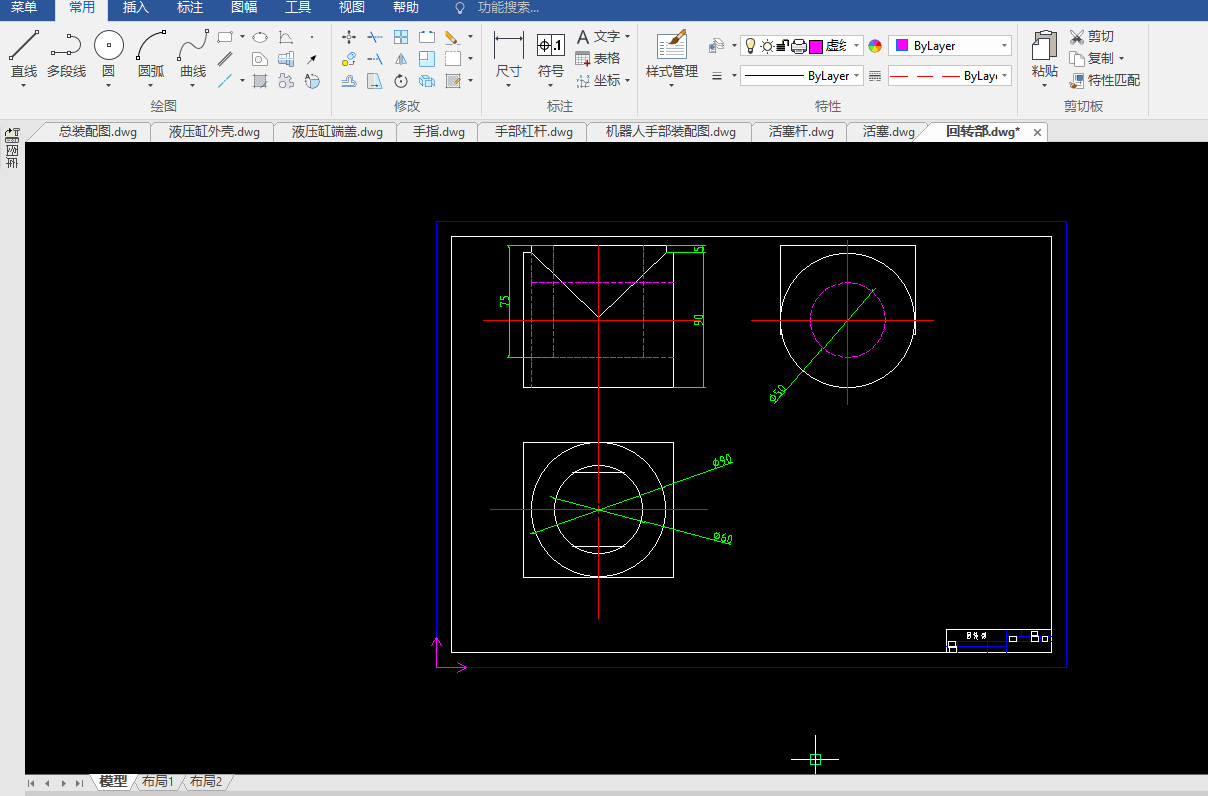Go to first layout tab arrow
Viewport: 1208px width, 796px height.
[31, 783]
